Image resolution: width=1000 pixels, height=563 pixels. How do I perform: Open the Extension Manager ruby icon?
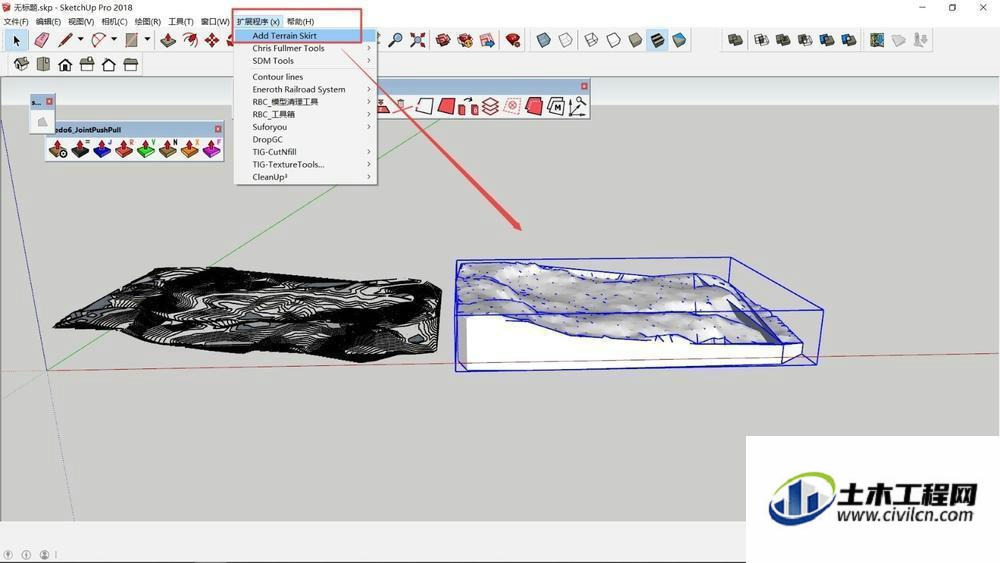click(513, 40)
